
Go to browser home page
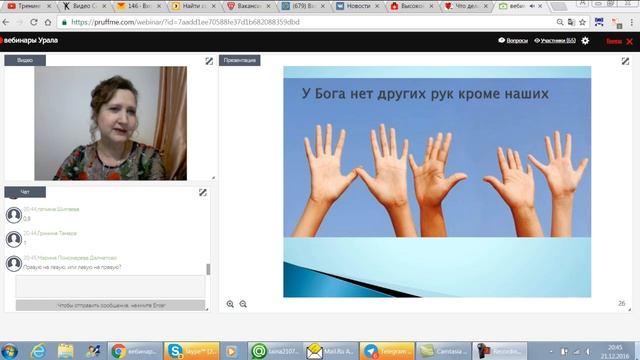tap(48, 22)
